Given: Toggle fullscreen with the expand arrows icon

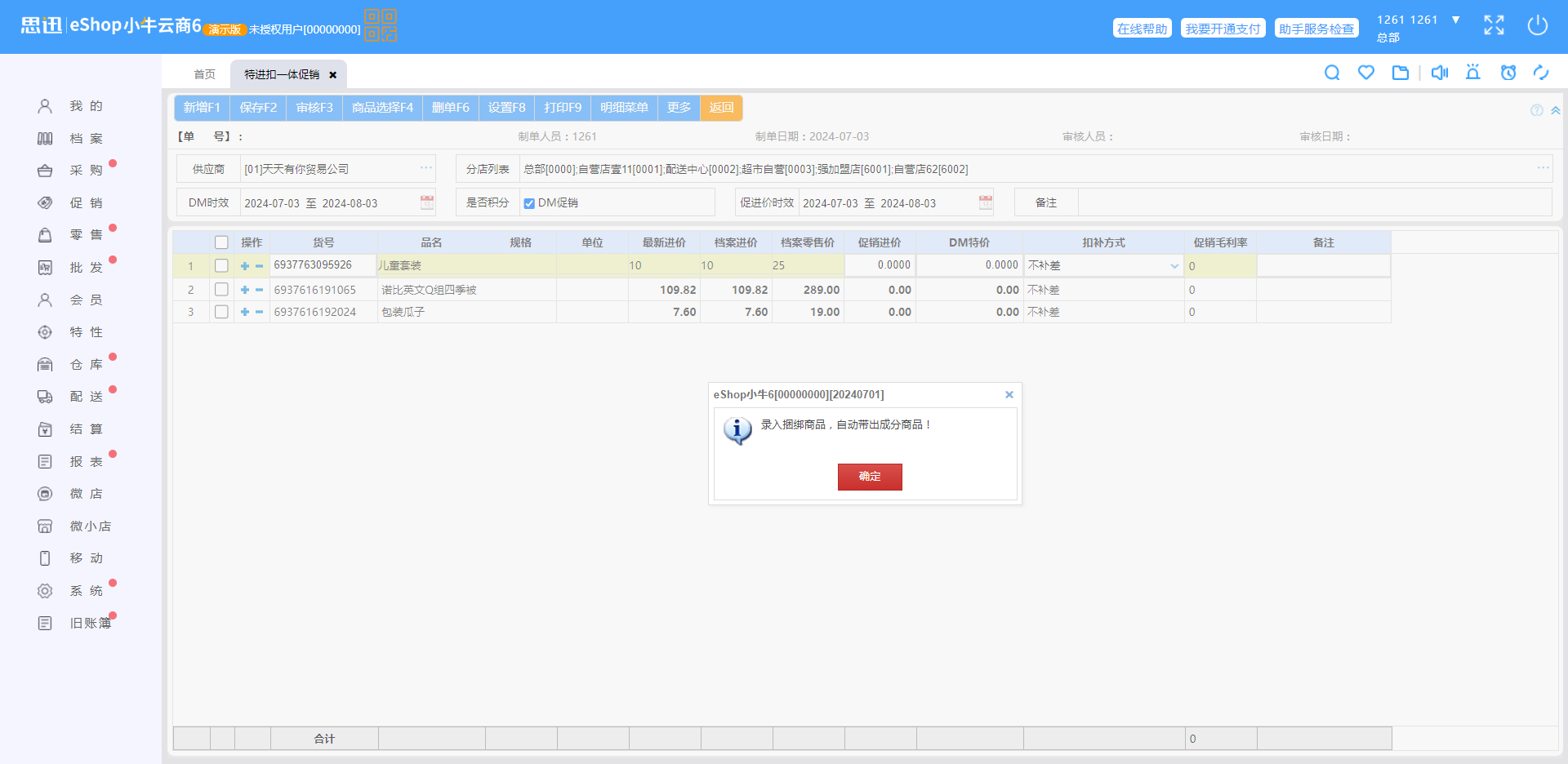Looking at the screenshot, I should [1494, 25].
